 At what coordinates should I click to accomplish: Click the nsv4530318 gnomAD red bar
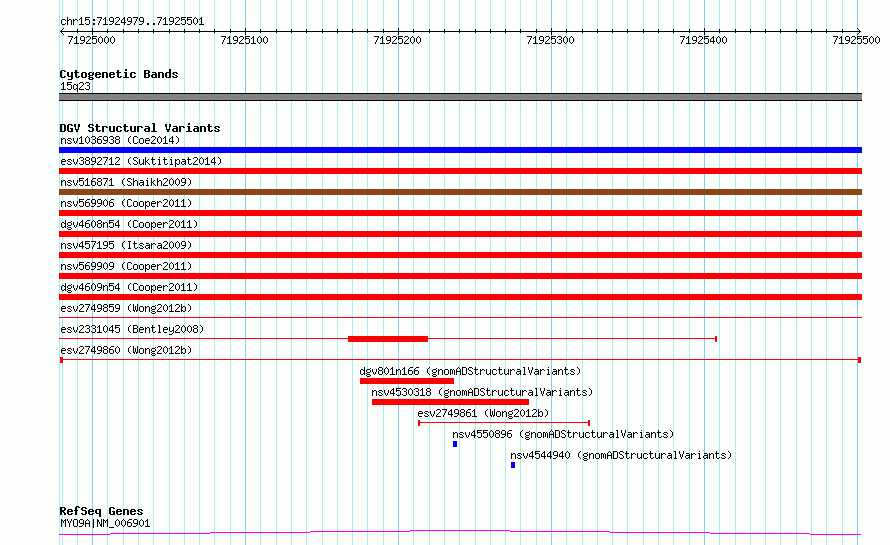coord(450,402)
